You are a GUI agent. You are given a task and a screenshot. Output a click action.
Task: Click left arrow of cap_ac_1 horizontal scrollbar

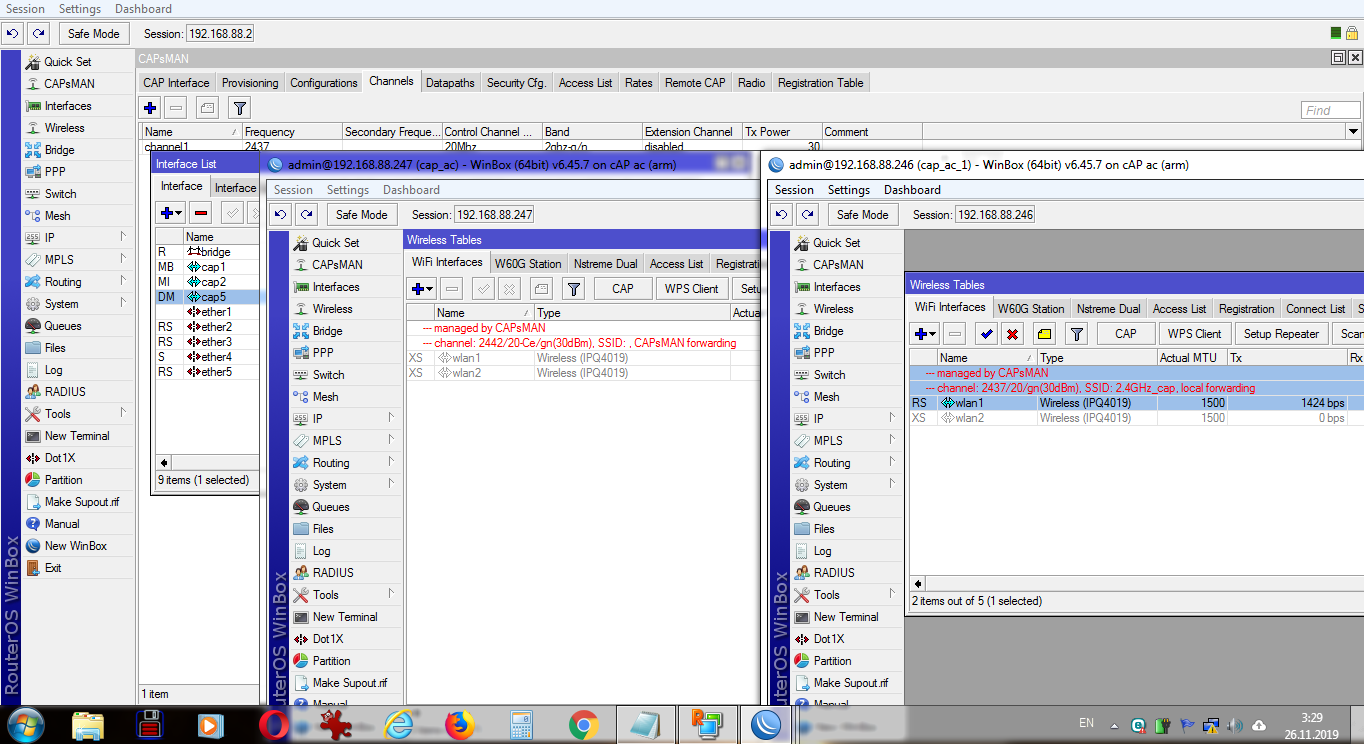917,583
